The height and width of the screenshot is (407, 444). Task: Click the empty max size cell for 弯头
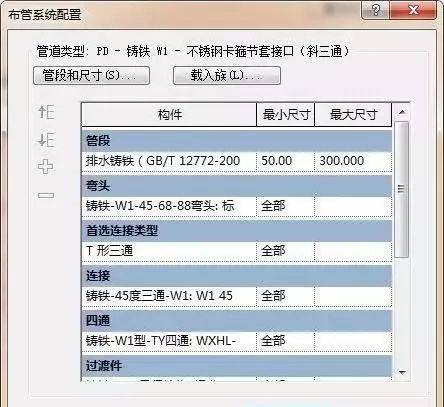[353, 206]
